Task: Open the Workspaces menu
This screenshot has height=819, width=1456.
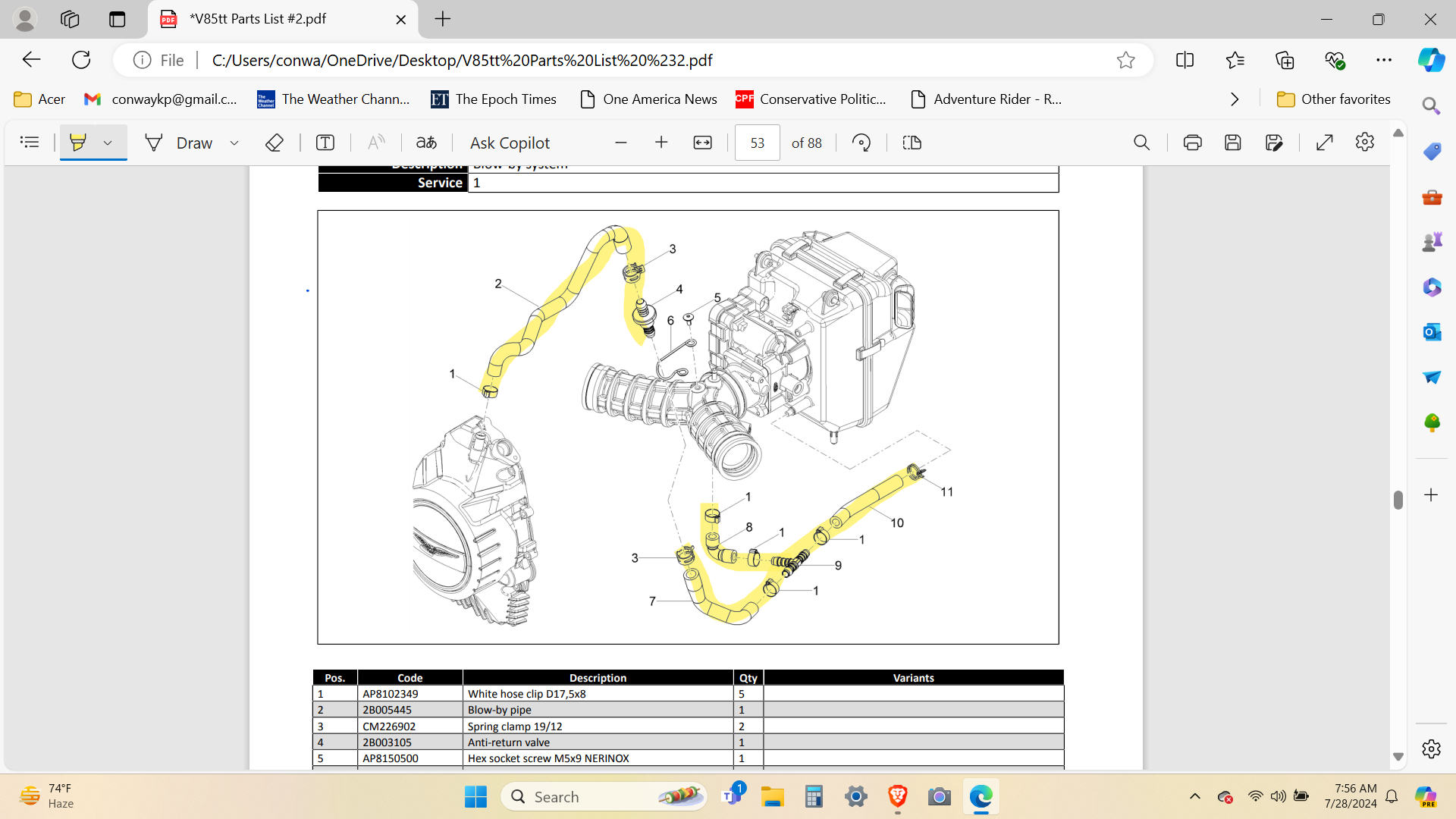Action: click(x=70, y=19)
